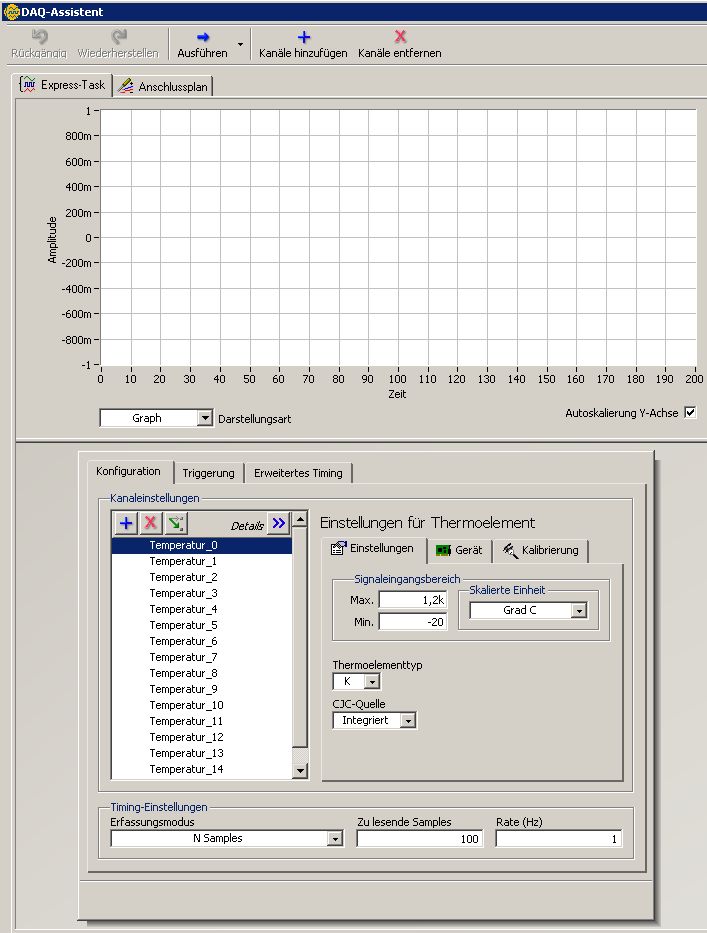Click the Max. signal range field
707x933 pixels.
(x=412, y=600)
